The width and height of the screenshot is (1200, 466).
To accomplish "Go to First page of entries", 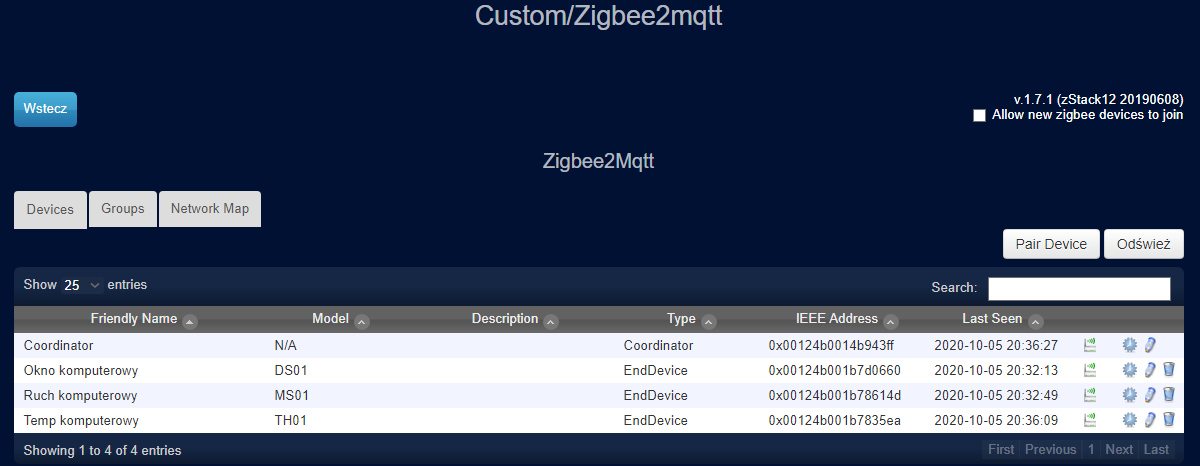I will 1001,450.
